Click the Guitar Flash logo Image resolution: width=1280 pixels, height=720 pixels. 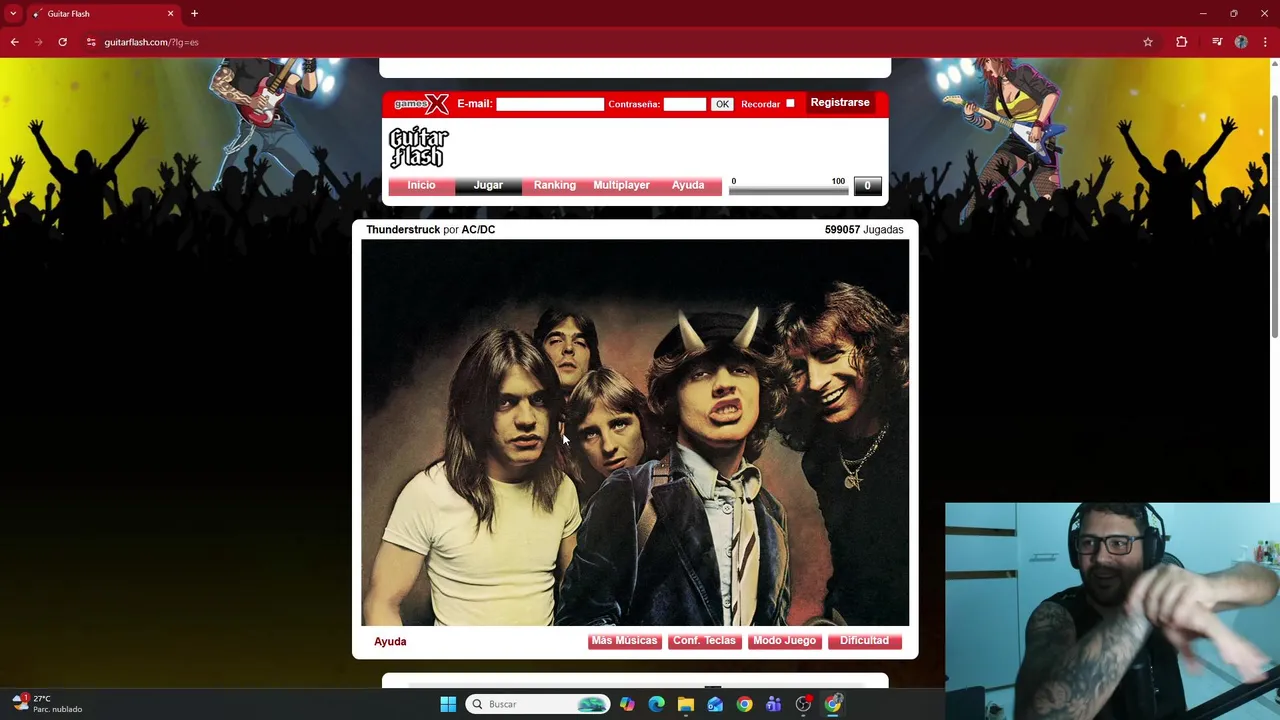point(418,148)
